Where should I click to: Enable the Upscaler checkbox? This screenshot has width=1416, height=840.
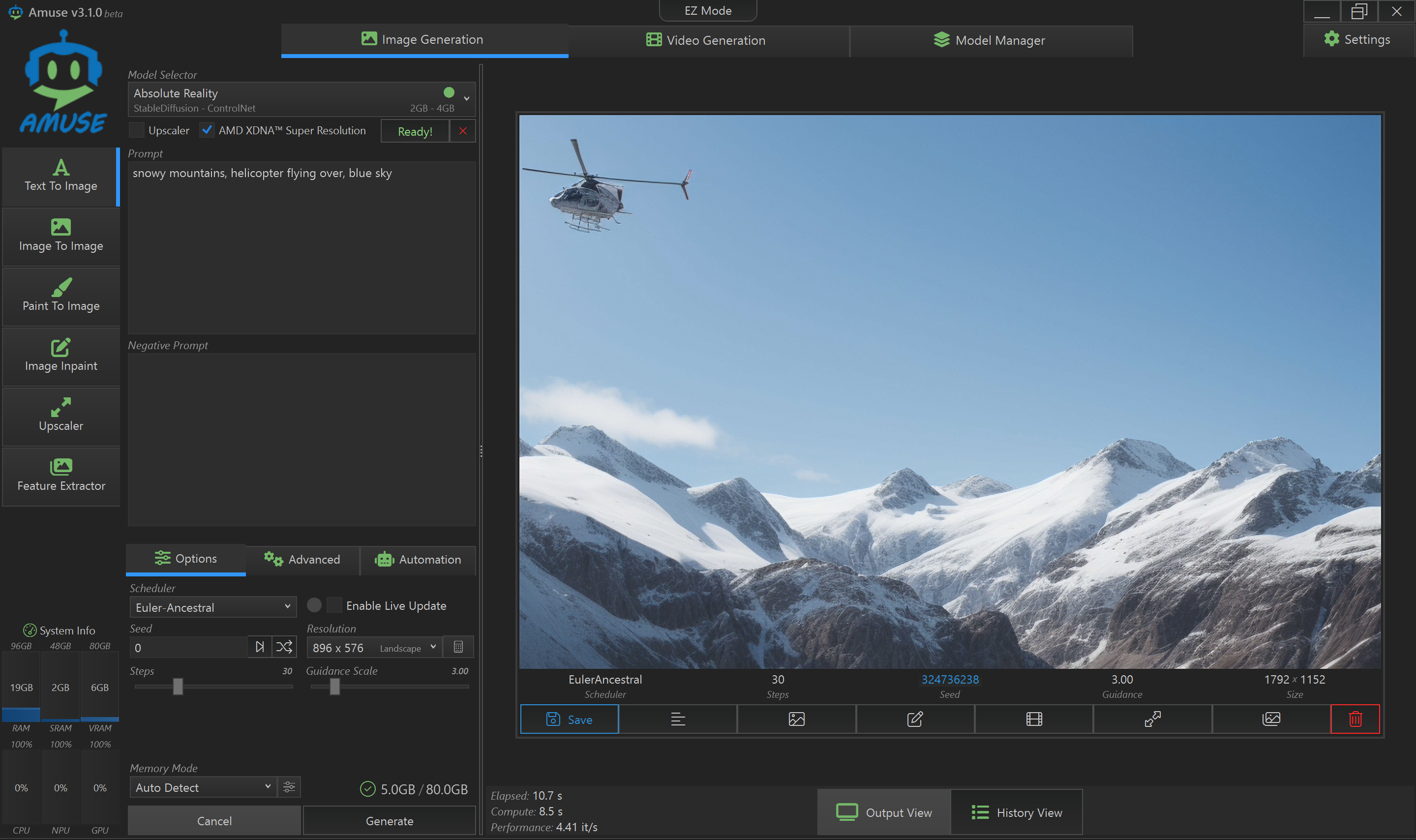click(137, 130)
